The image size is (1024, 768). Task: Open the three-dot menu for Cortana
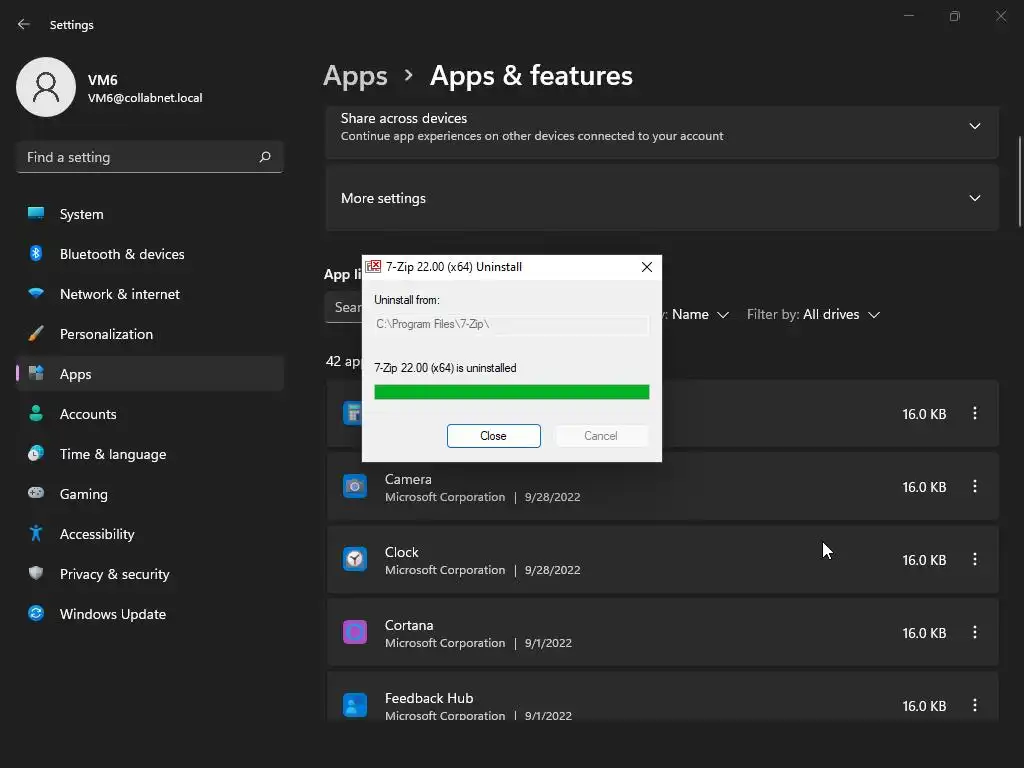975,633
